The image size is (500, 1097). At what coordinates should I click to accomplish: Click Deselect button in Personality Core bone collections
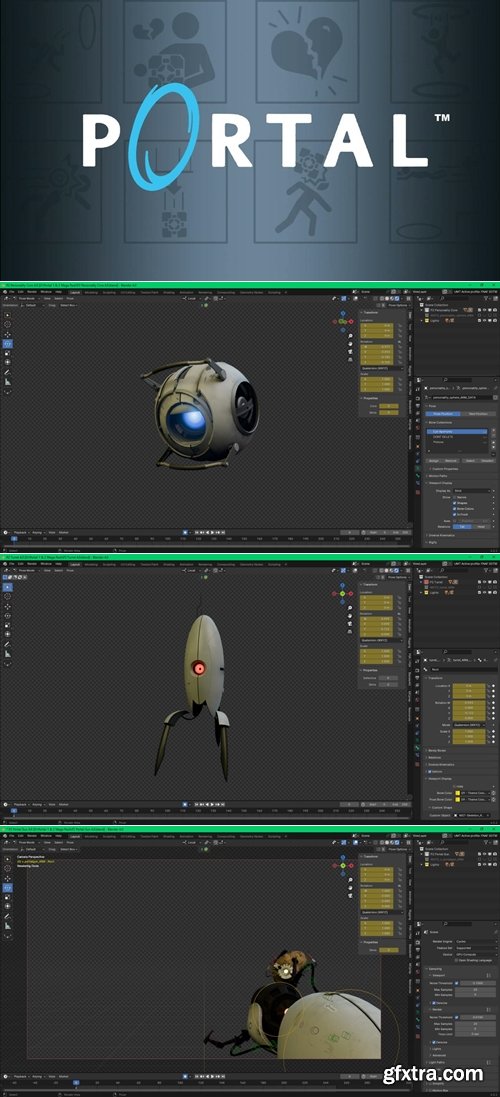pos(487,460)
